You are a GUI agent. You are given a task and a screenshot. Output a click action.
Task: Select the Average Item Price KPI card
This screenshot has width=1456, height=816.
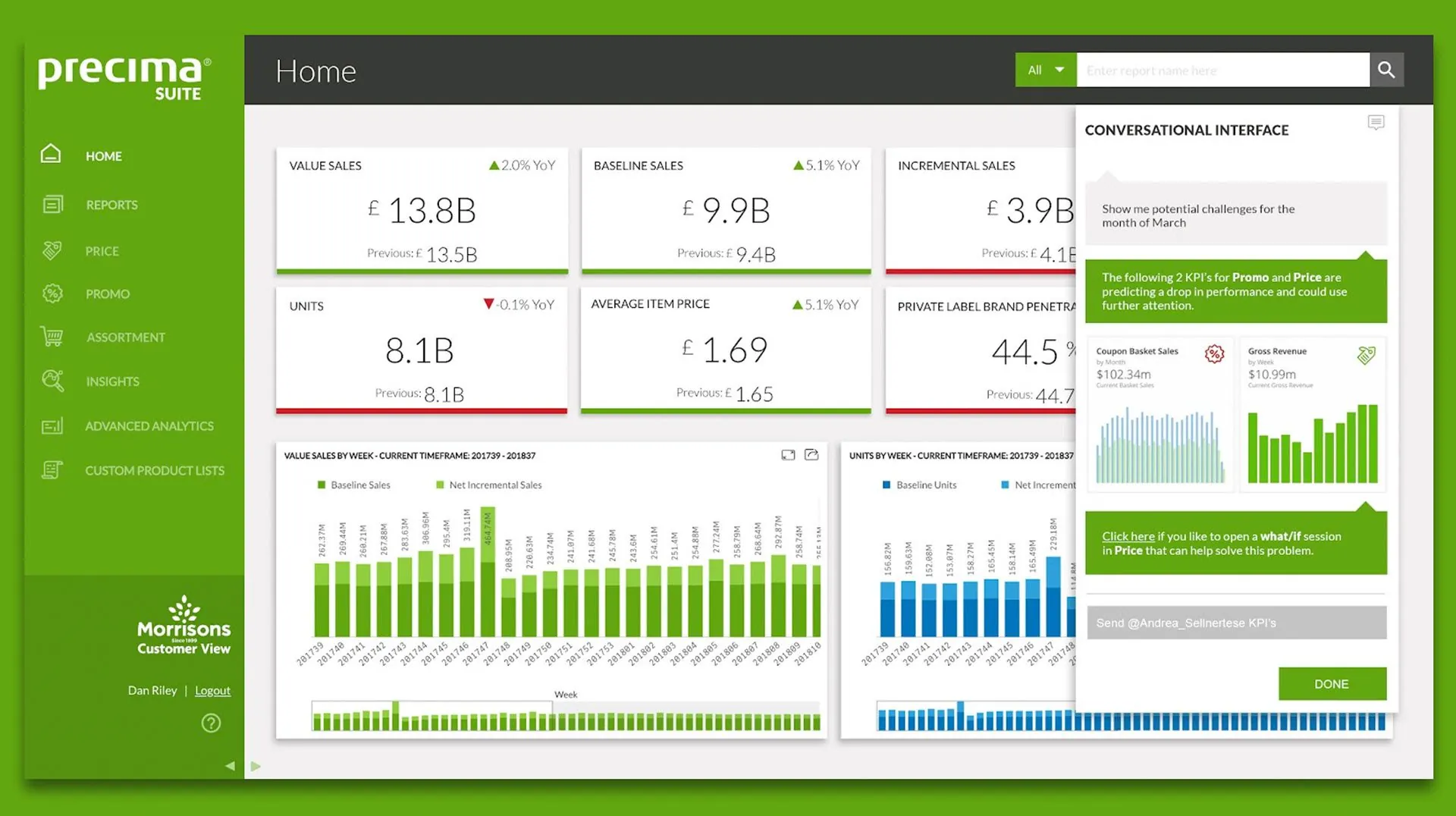click(x=726, y=350)
